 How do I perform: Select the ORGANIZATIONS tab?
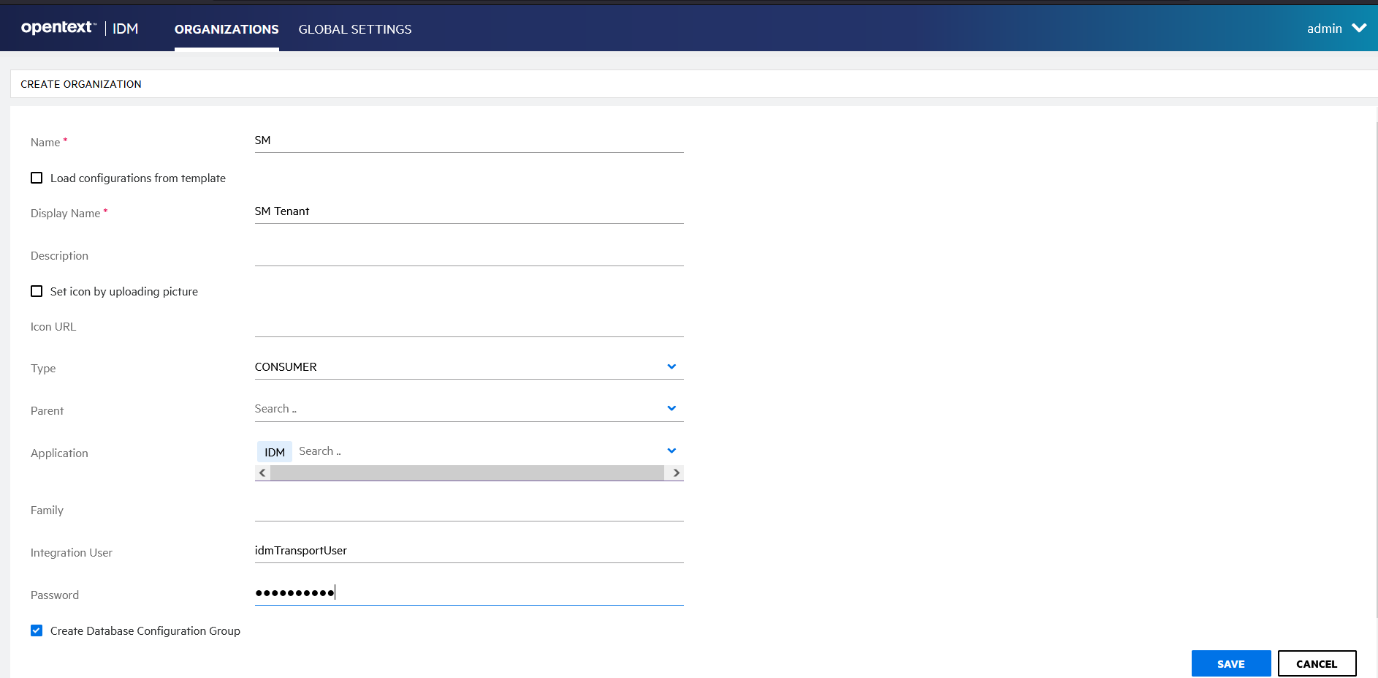tap(226, 29)
